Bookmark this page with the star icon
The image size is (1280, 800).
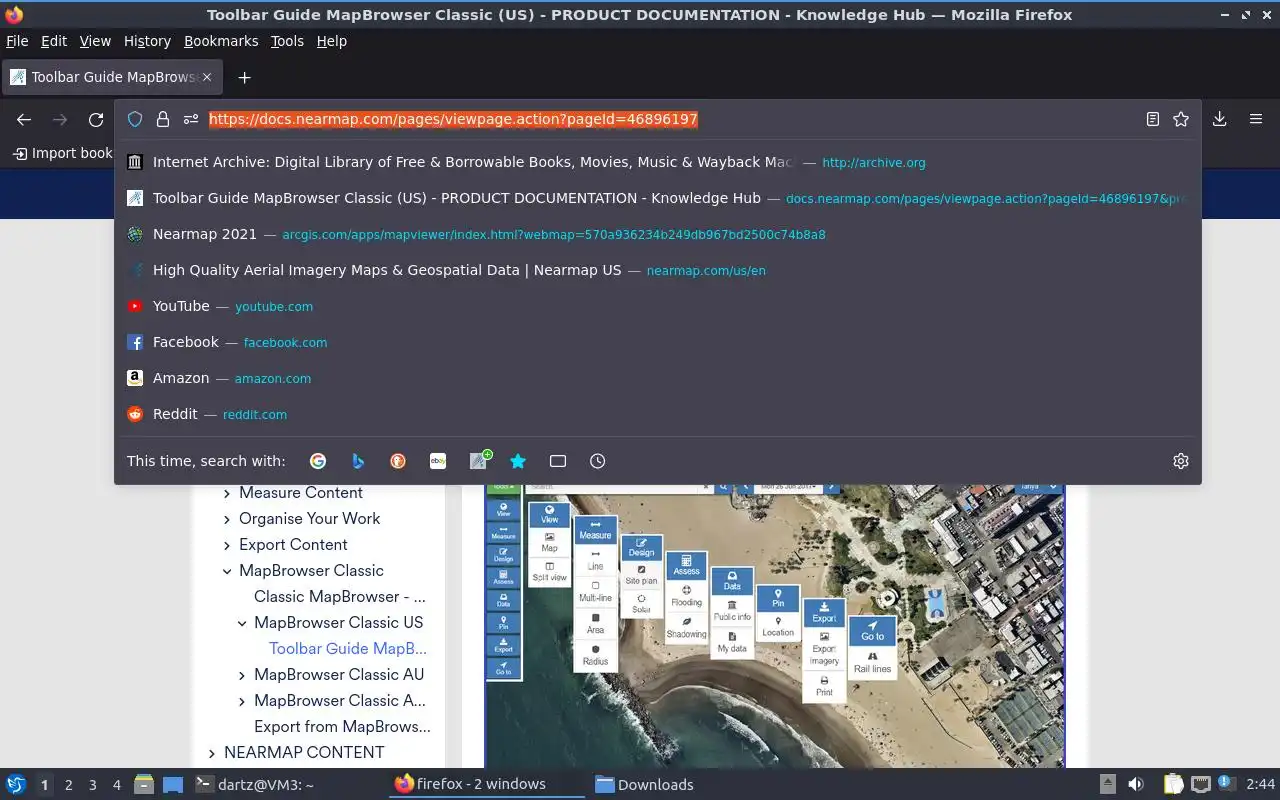(x=1181, y=119)
